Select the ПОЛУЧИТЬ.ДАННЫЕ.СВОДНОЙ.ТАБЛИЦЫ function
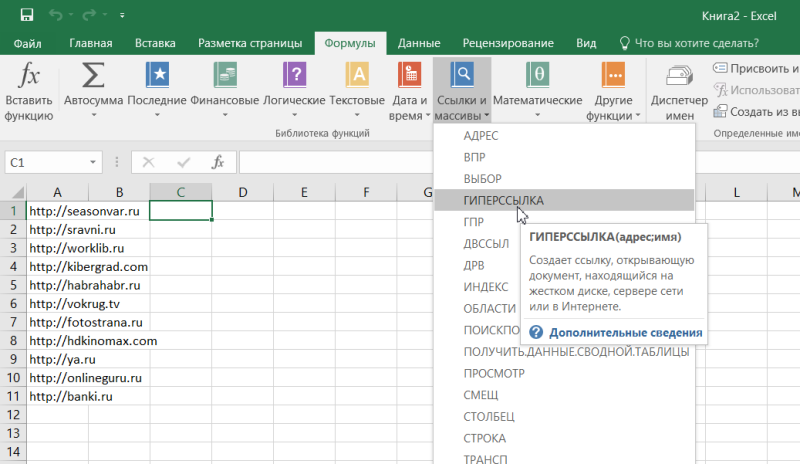The height and width of the screenshot is (464, 800). [564, 352]
